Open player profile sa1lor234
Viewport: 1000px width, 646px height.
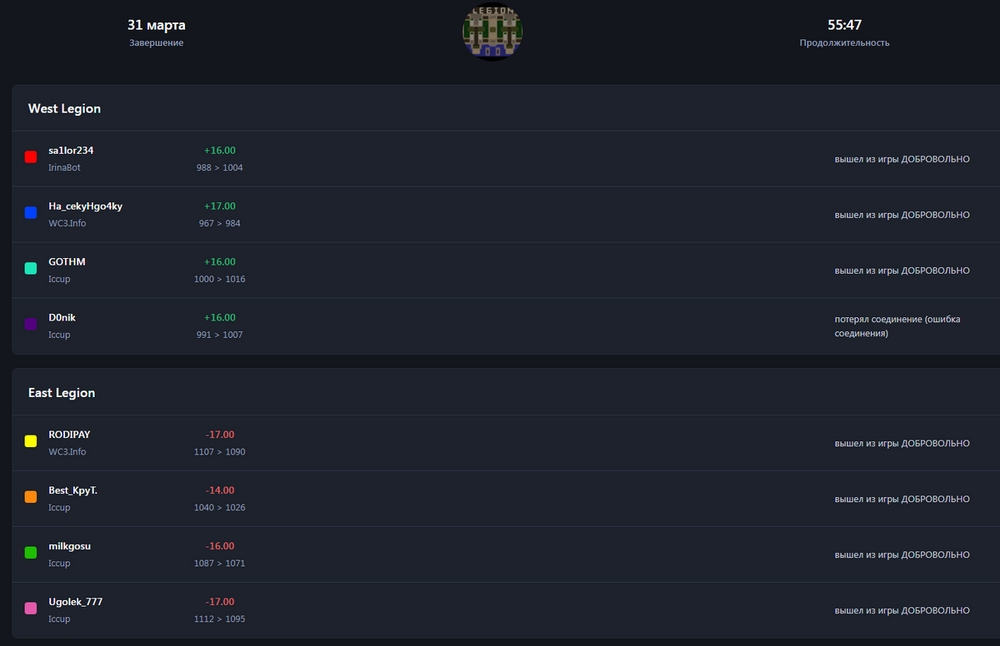pyautogui.click(x=71, y=150)
